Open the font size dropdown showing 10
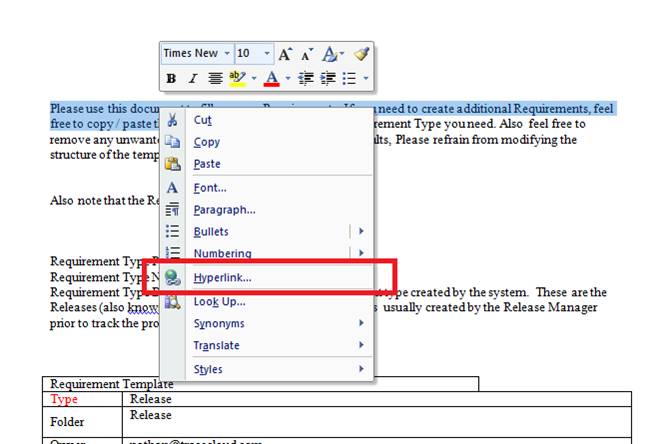The height and width of the screenshot is (444, 662). pos(267,54)
